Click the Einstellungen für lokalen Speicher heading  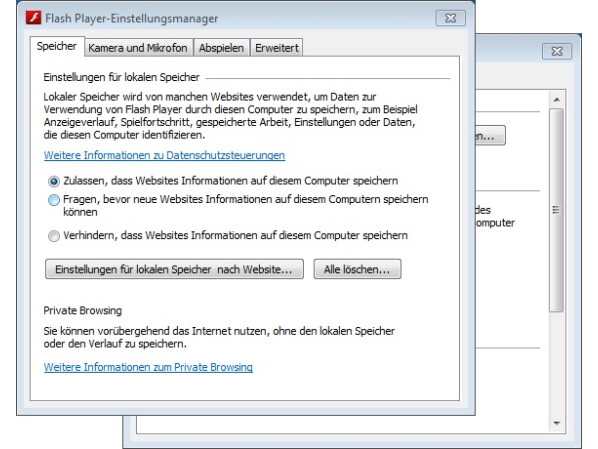(121, 77)
